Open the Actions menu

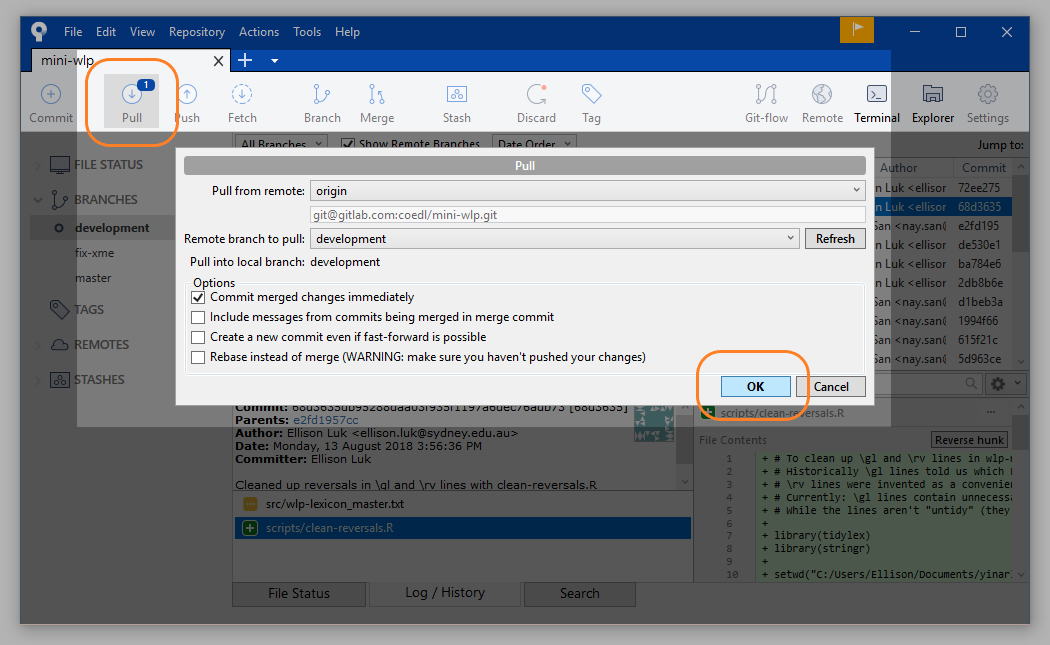259,31
